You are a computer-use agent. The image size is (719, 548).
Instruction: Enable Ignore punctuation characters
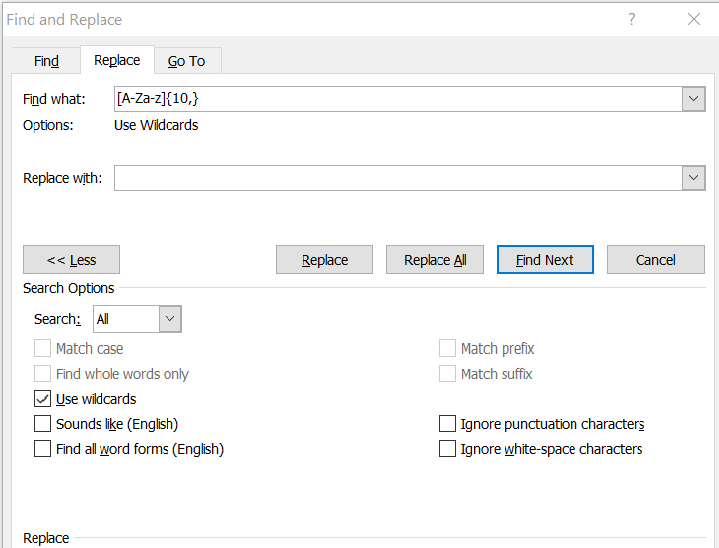[x=447, y=424]
